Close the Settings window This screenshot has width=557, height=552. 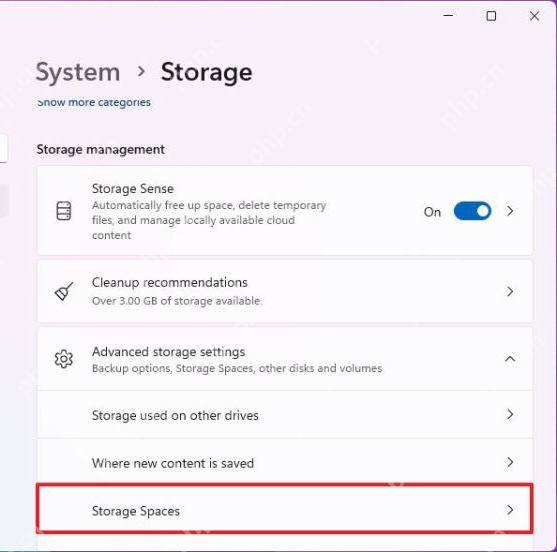tap(534, 16)
